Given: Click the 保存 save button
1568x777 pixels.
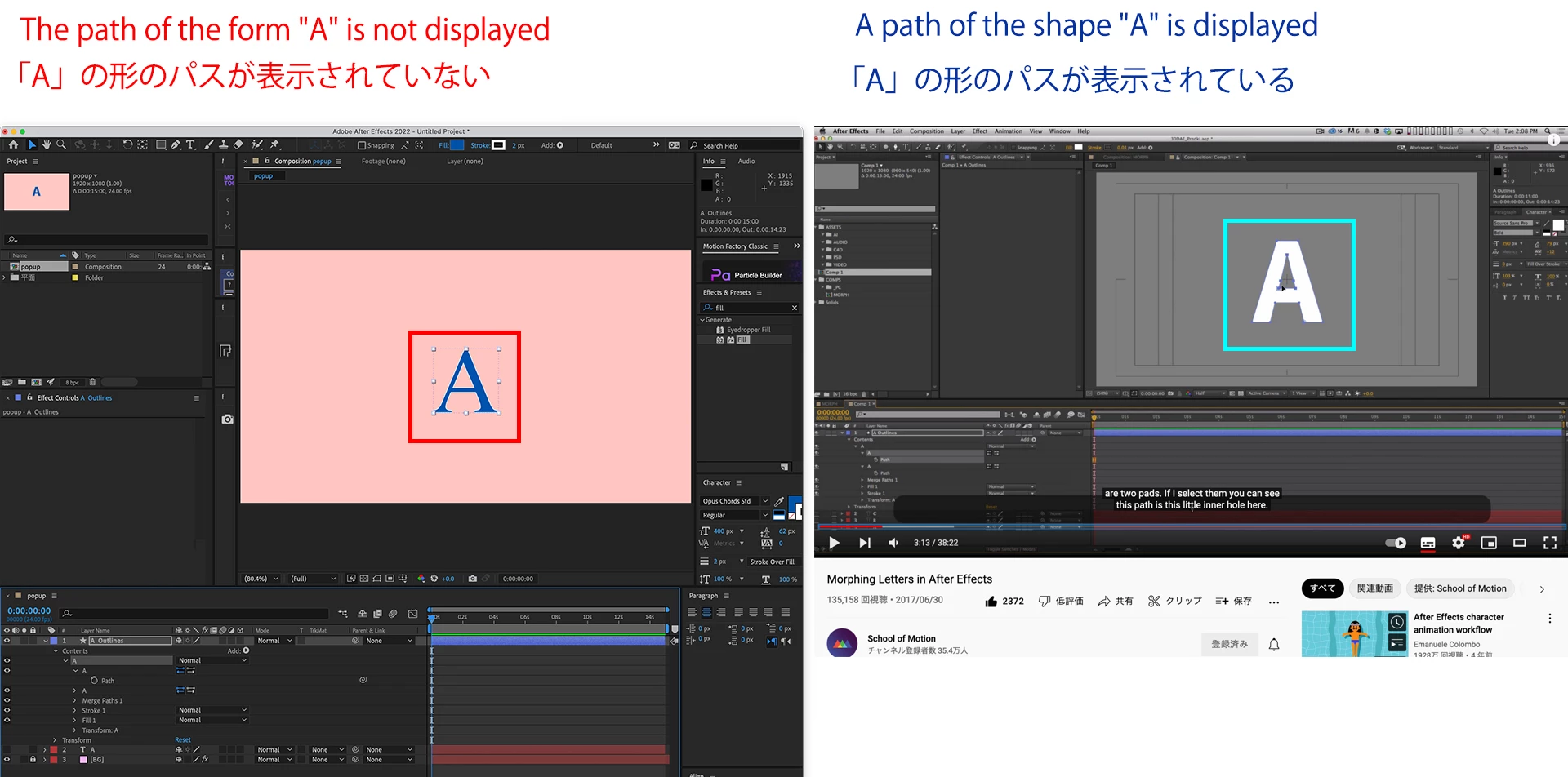Looking at the screenshot, I should coord(1233,601).
